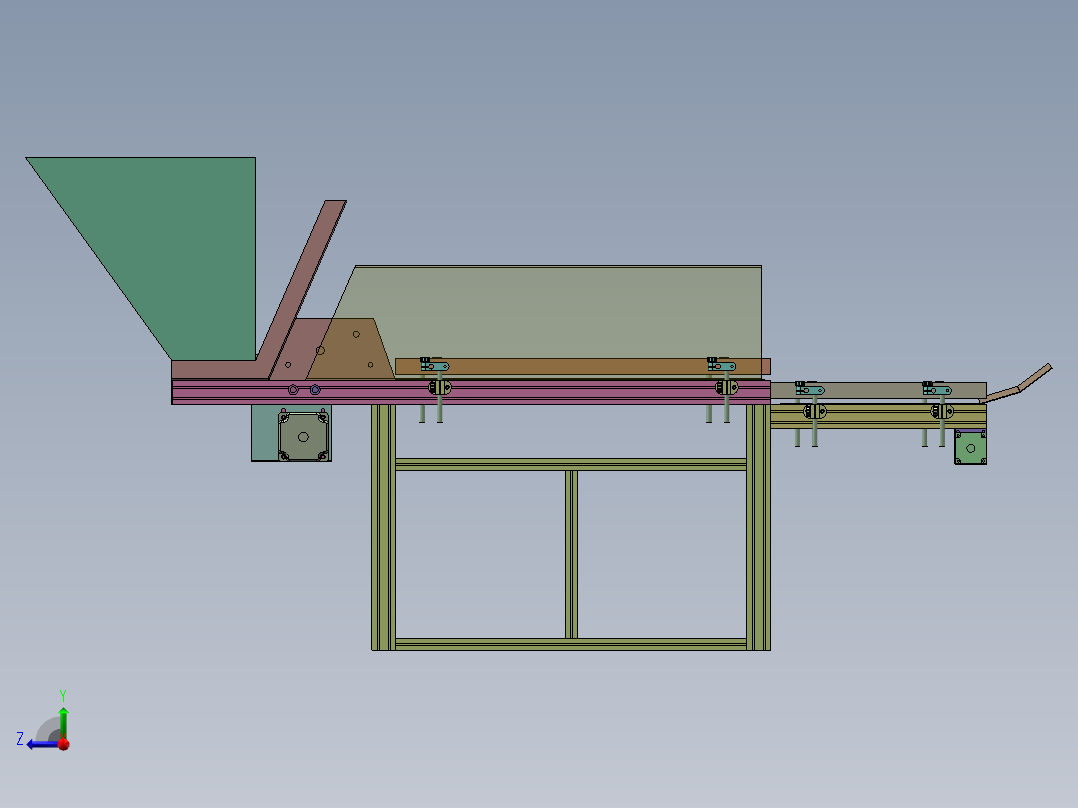Select the left leg of the support frame
The width and height of the screenshot is (1078, 808).
point(384,527)
